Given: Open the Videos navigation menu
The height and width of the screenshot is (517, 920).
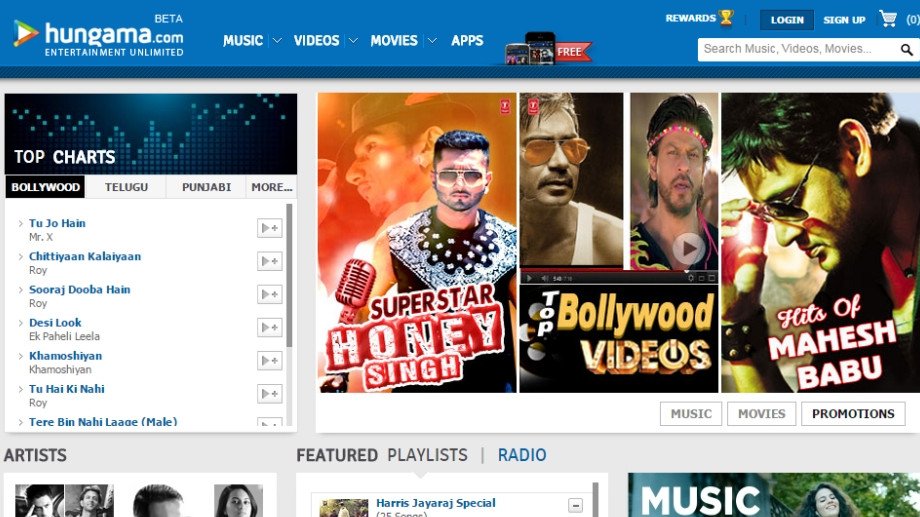Looking at the screenshot, I should point(316,40).
